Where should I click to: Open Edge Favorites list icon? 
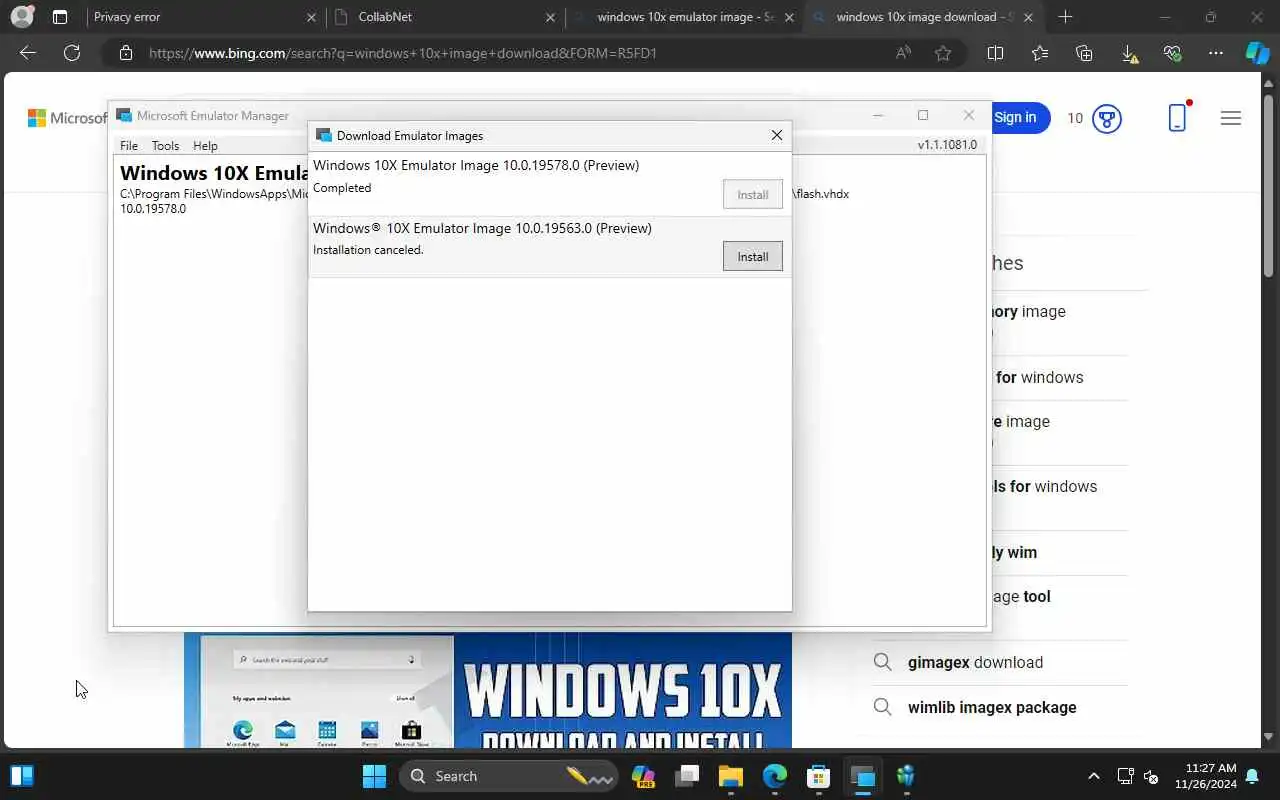[x=1040, y=53]
